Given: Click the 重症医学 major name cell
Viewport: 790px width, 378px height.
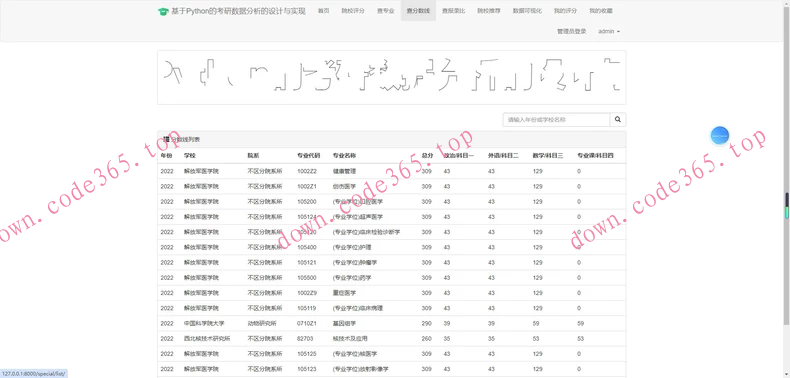Looking at the screenshot, I should coord(344,293).
